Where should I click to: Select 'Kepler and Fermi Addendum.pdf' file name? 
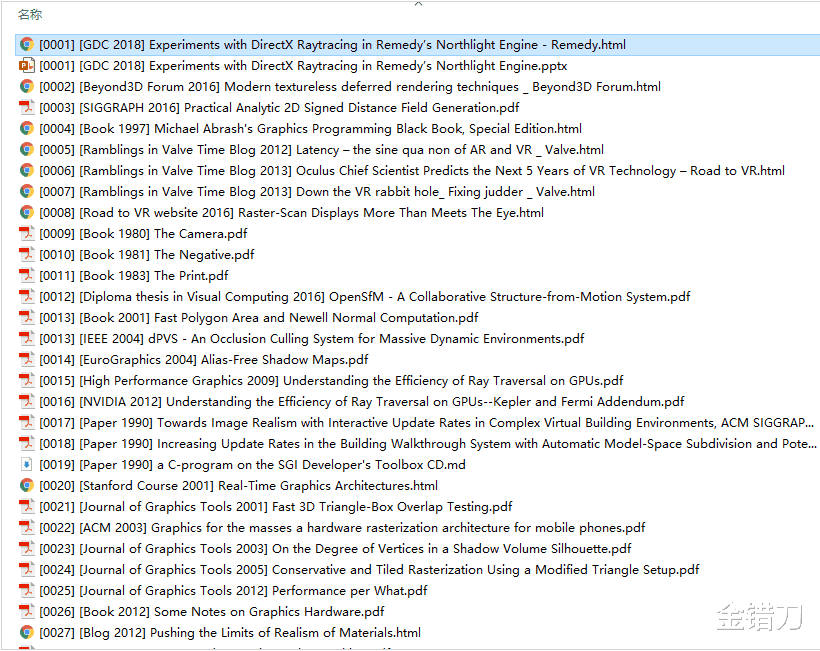(362, 401)
